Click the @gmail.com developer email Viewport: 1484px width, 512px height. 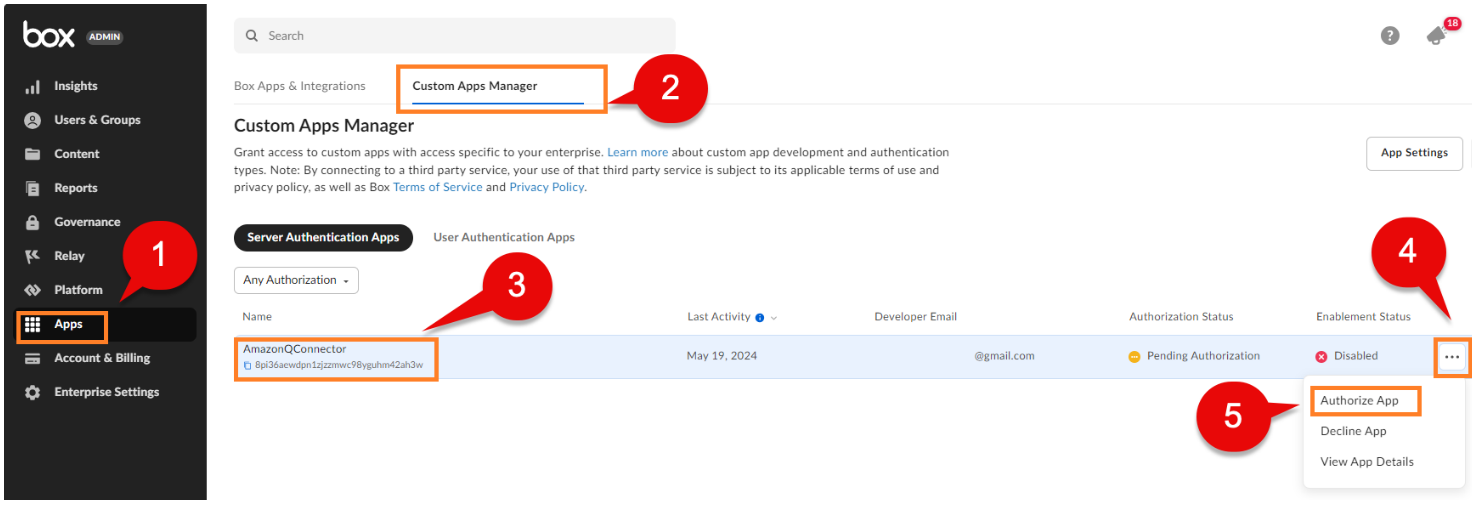click(x=1004, y=356)
